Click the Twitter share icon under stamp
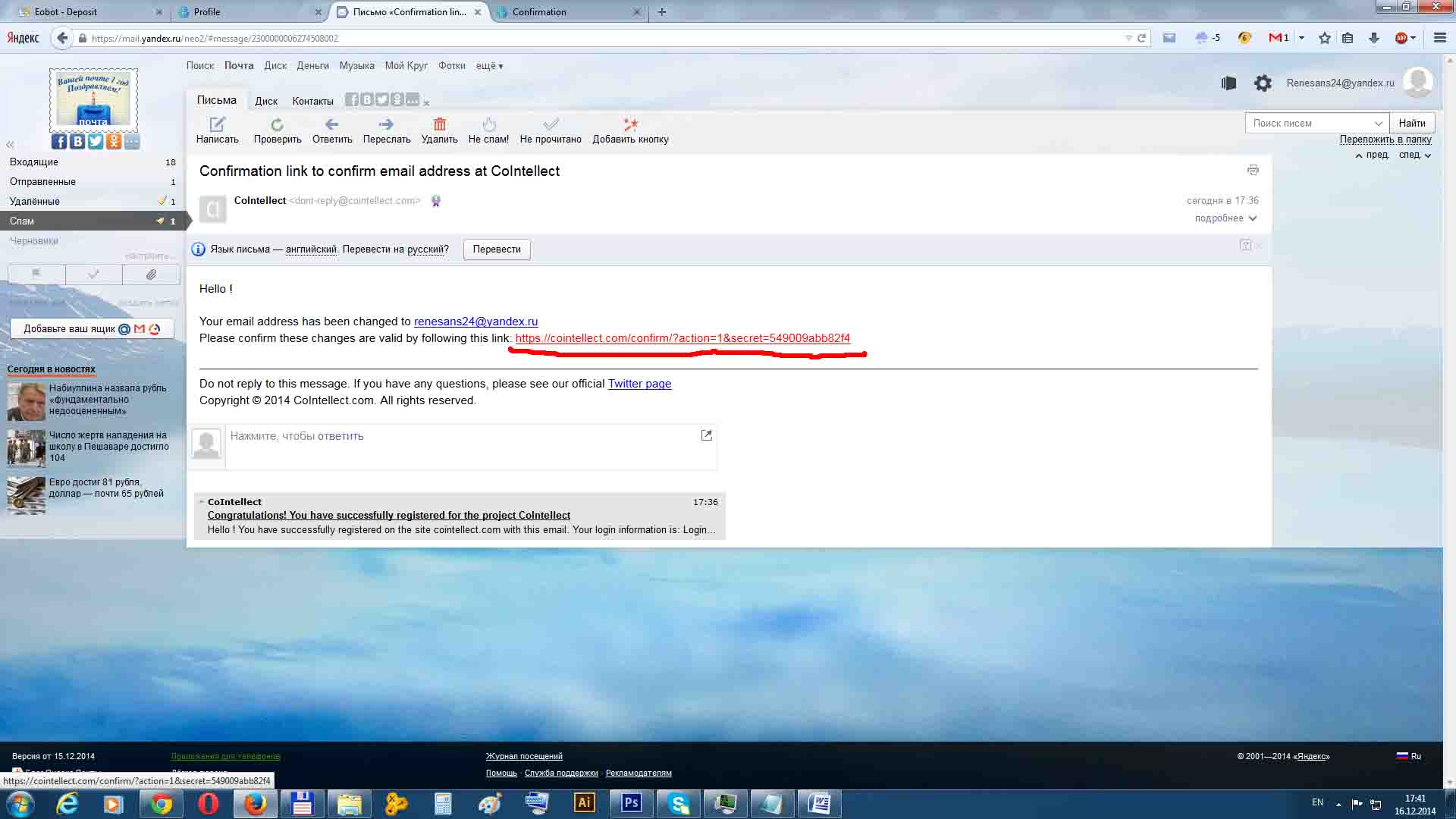Viewport: 1456px width, 819px height. [x=96, y=141]
